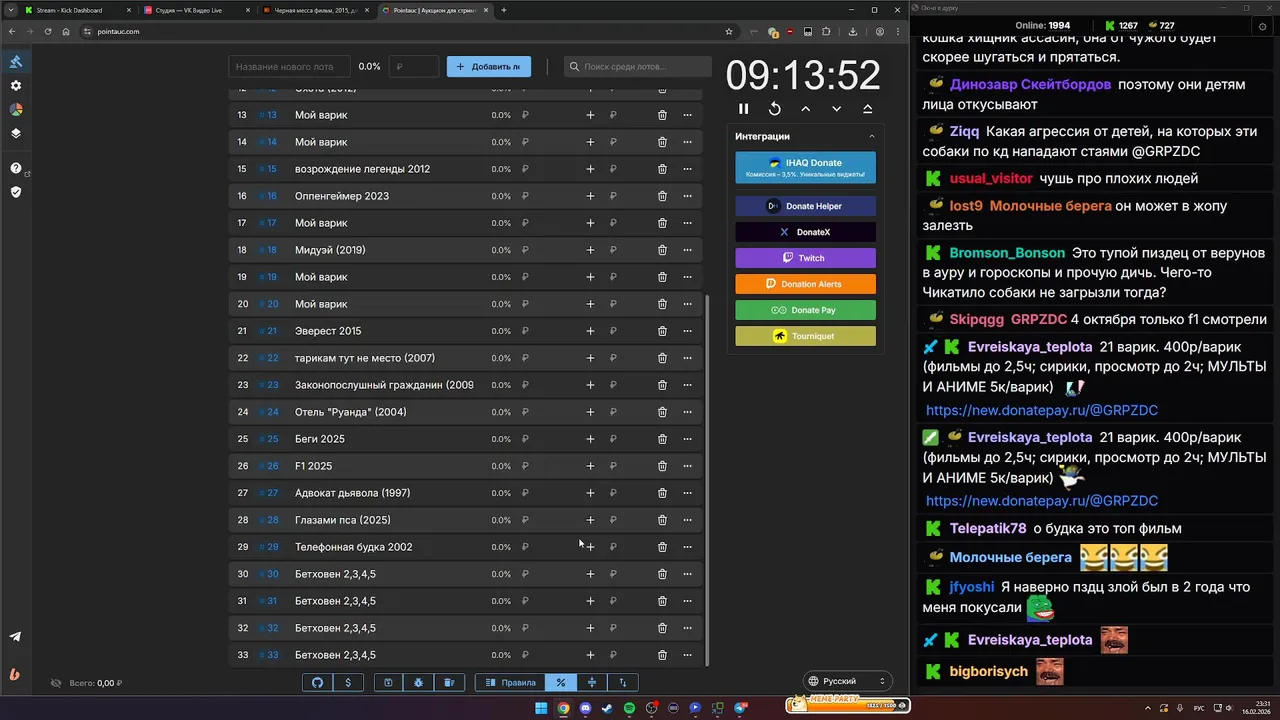Image resolution: width=1280 pixels, height=720 pixels.
Task: Open more options for 'Отель "Руанда" (2004)'
Action: [x=687, y=412]
